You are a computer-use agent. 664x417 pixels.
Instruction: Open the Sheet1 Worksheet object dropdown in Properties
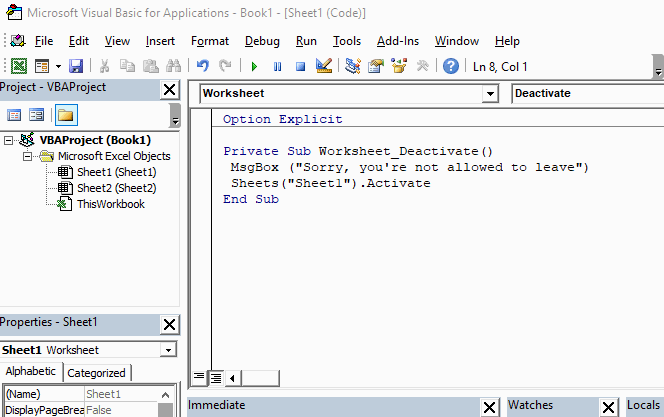coord(168,350)
